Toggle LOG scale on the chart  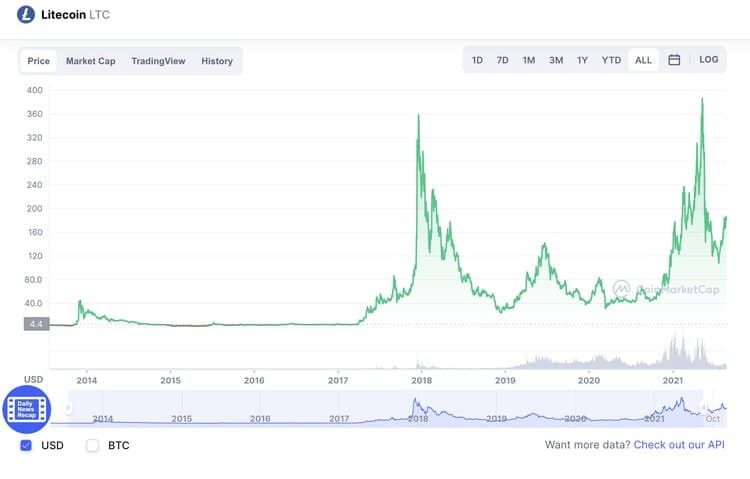(x=709, y=60)
